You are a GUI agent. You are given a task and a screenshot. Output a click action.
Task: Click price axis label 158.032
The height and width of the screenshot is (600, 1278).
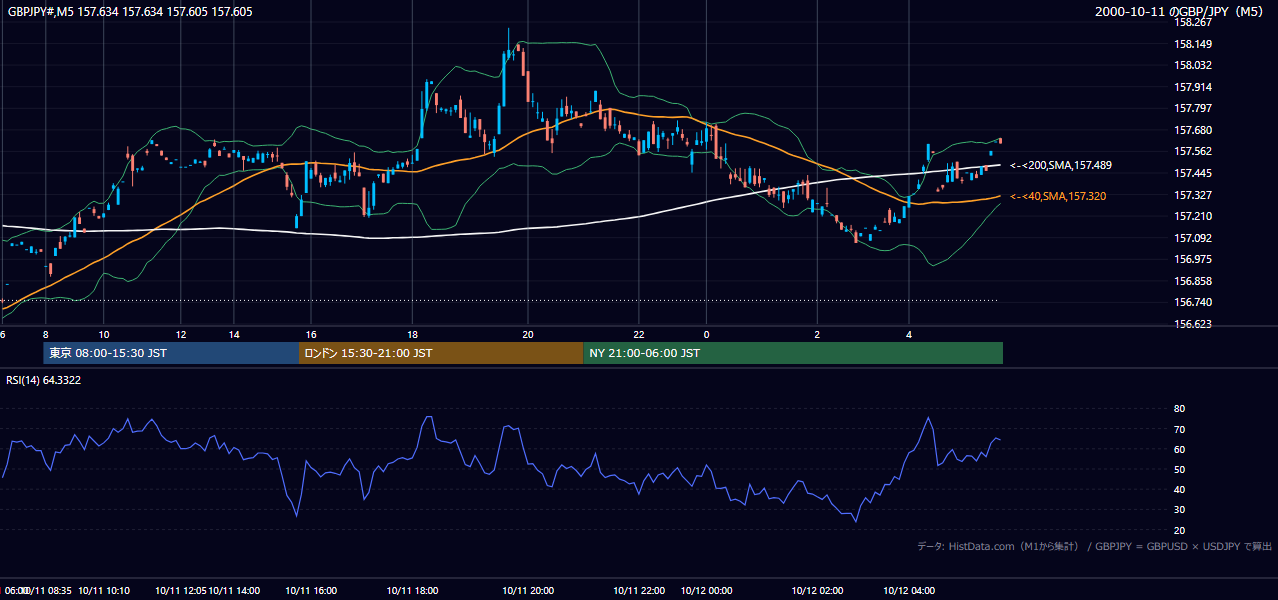[x=1193, y=65]
